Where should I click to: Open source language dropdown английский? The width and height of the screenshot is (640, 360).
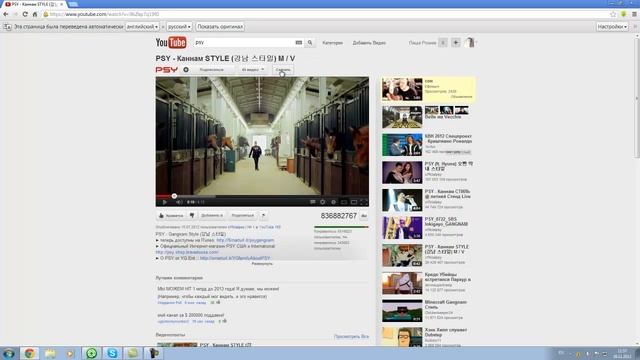[142, 27]
